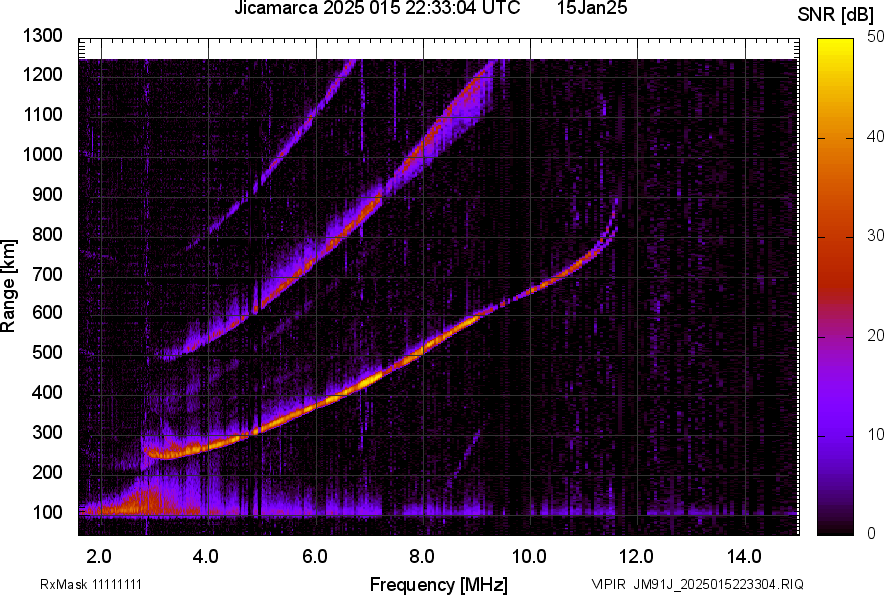Click the colorbar tick value '30'
The width and height of the screenshot is (884, 595).
click(875, 235)
